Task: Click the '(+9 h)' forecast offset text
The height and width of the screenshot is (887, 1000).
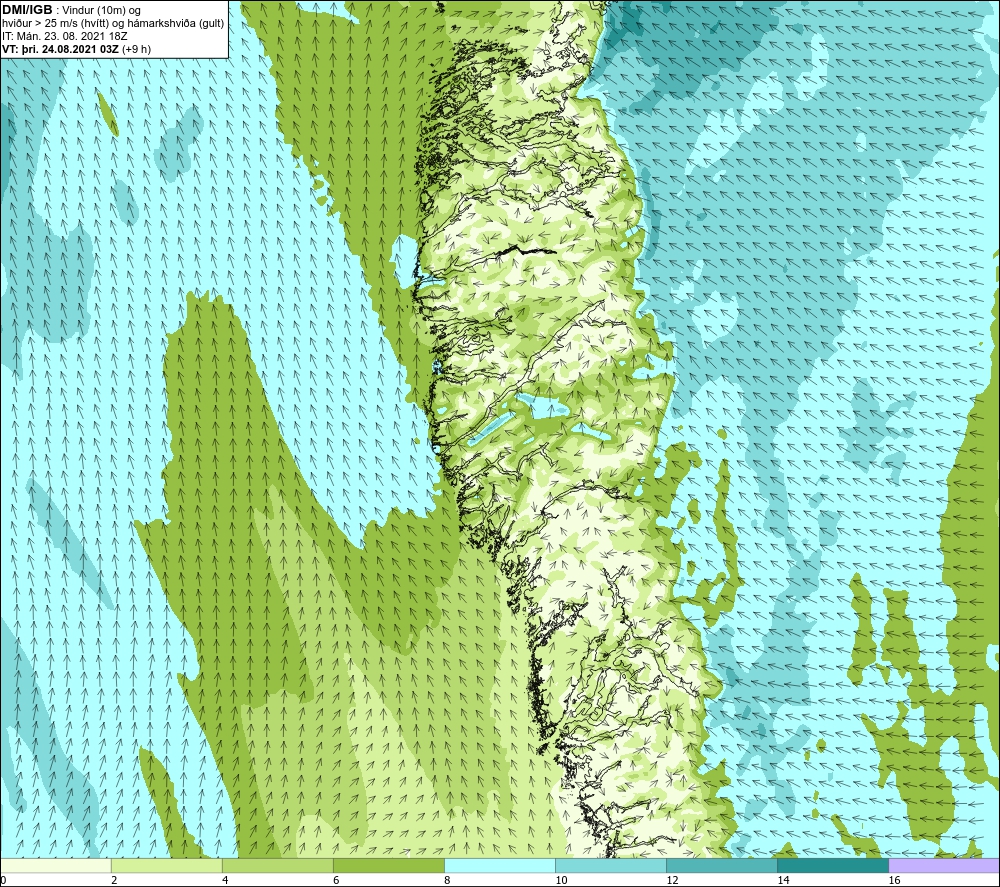Action: click(x=136, y=49)
